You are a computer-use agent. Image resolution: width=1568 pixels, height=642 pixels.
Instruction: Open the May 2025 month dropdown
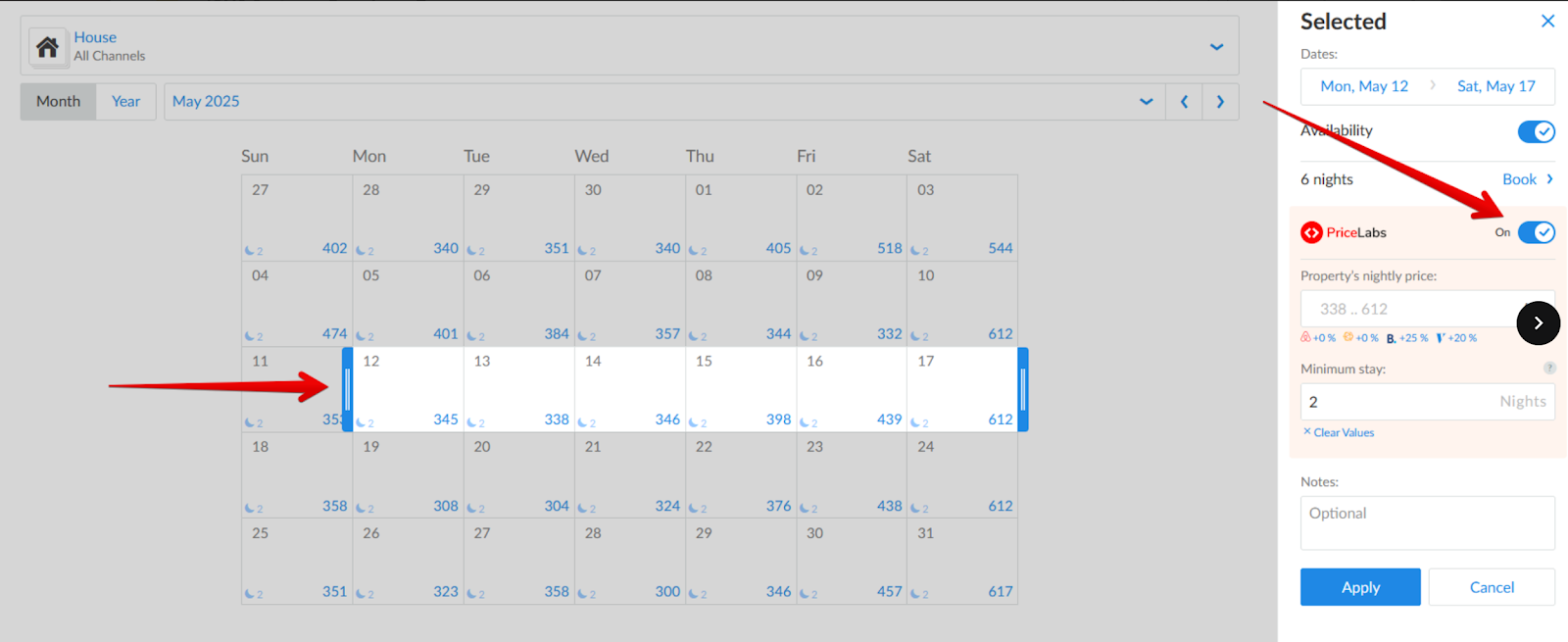pyautogui.click(x=1146, y=102)
